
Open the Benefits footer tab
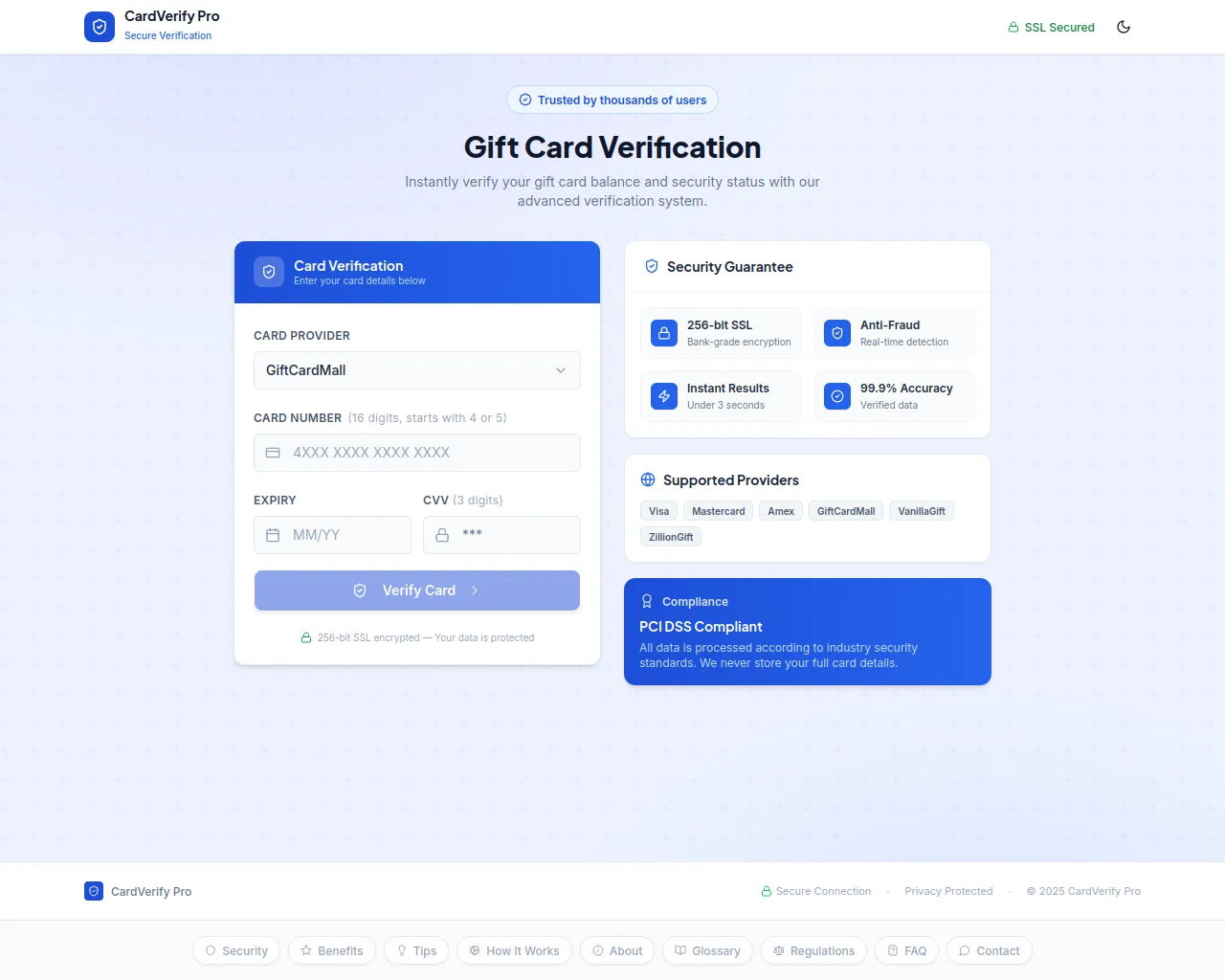(332, 950)
